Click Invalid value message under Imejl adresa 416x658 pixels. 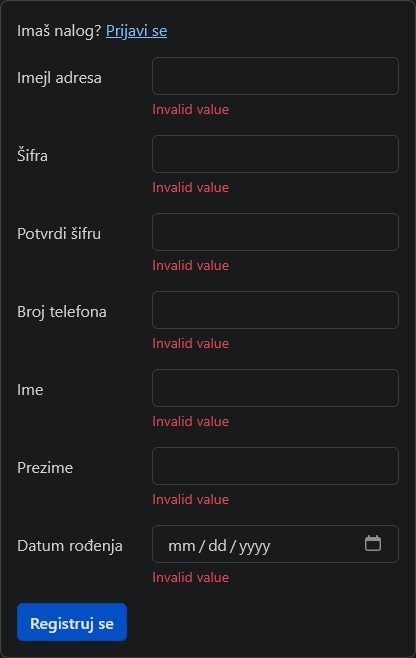191,110
